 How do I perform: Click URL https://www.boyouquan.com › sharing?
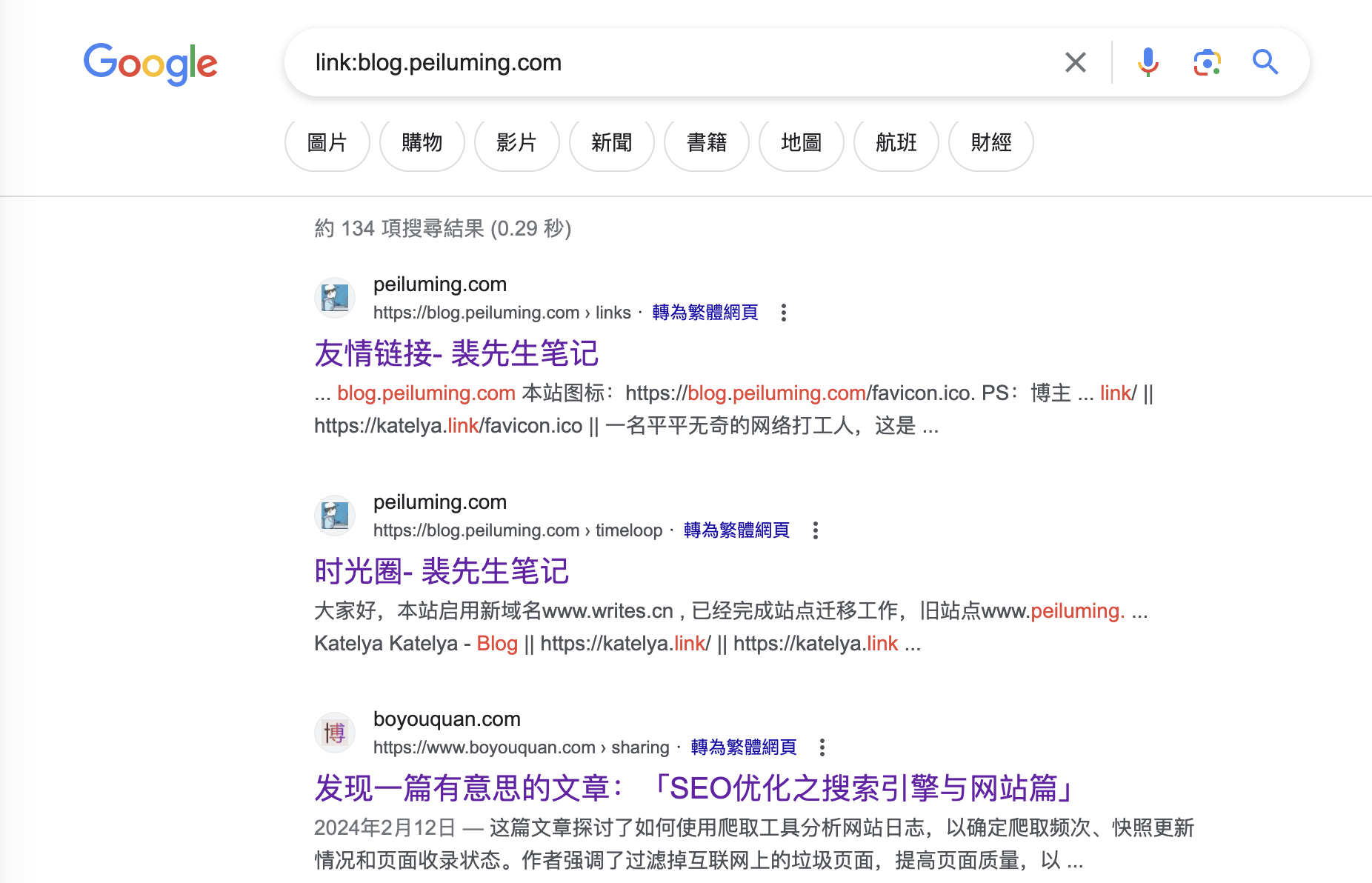click(522, 747)
